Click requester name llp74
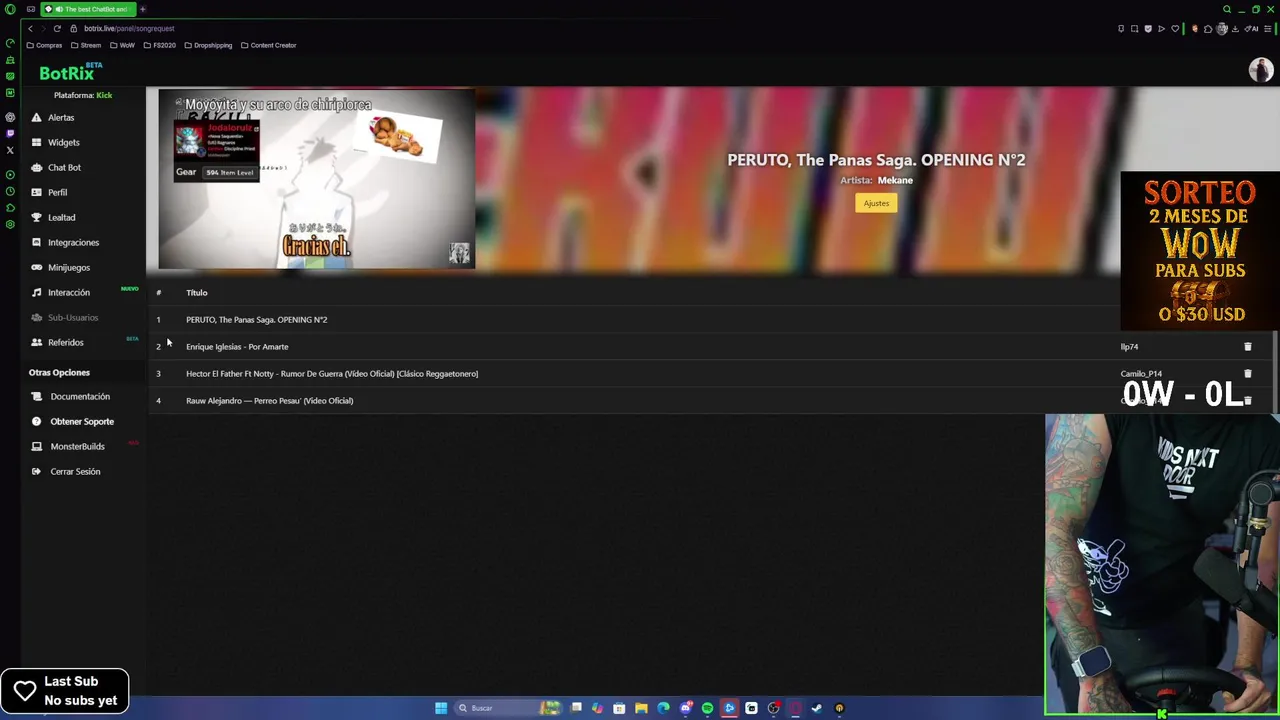 [1129, 346]
